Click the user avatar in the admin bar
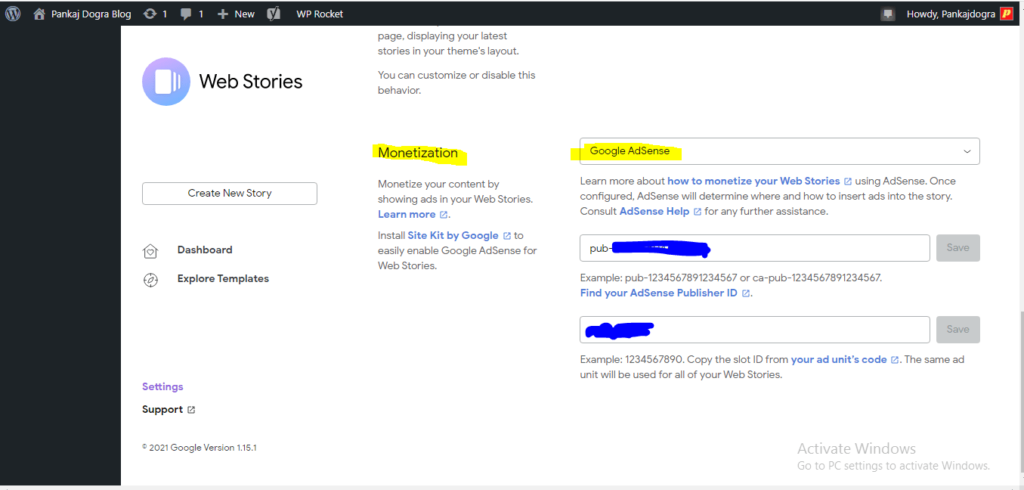 click(x=1006, y=14)
